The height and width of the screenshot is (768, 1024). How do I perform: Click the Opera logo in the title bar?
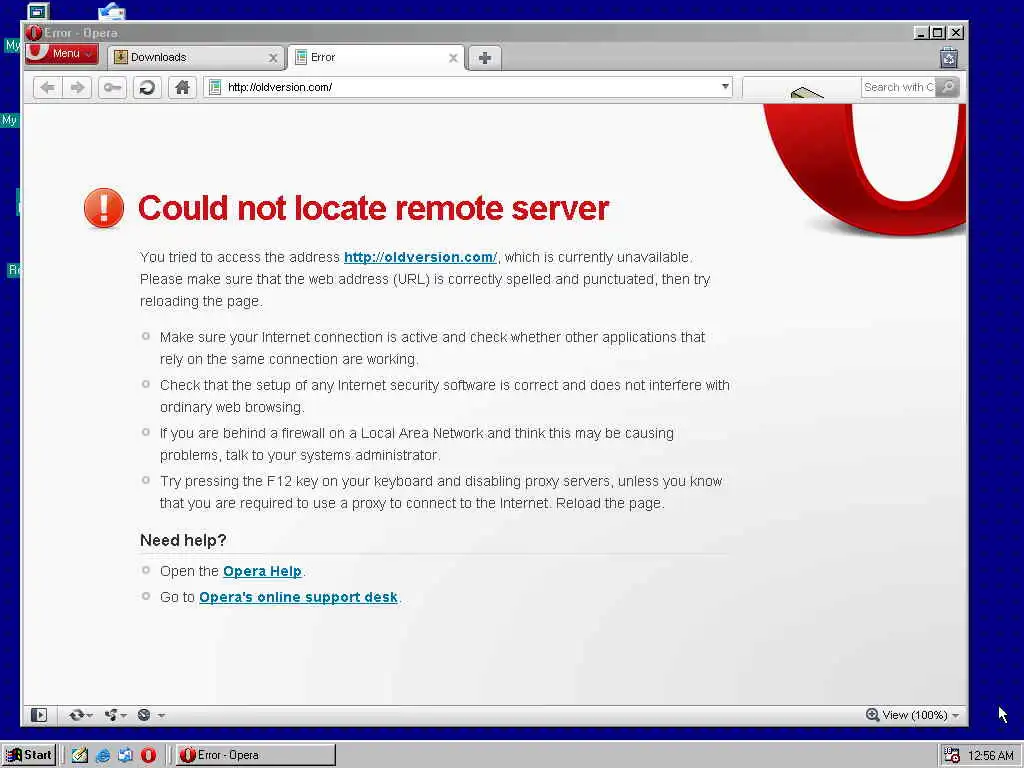click(x=34, y=33)
